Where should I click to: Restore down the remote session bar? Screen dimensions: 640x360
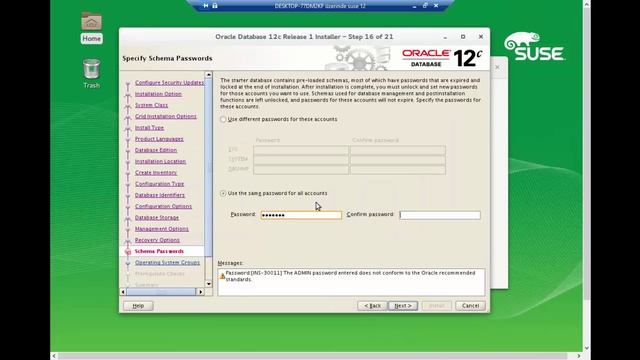coord(425,6)
